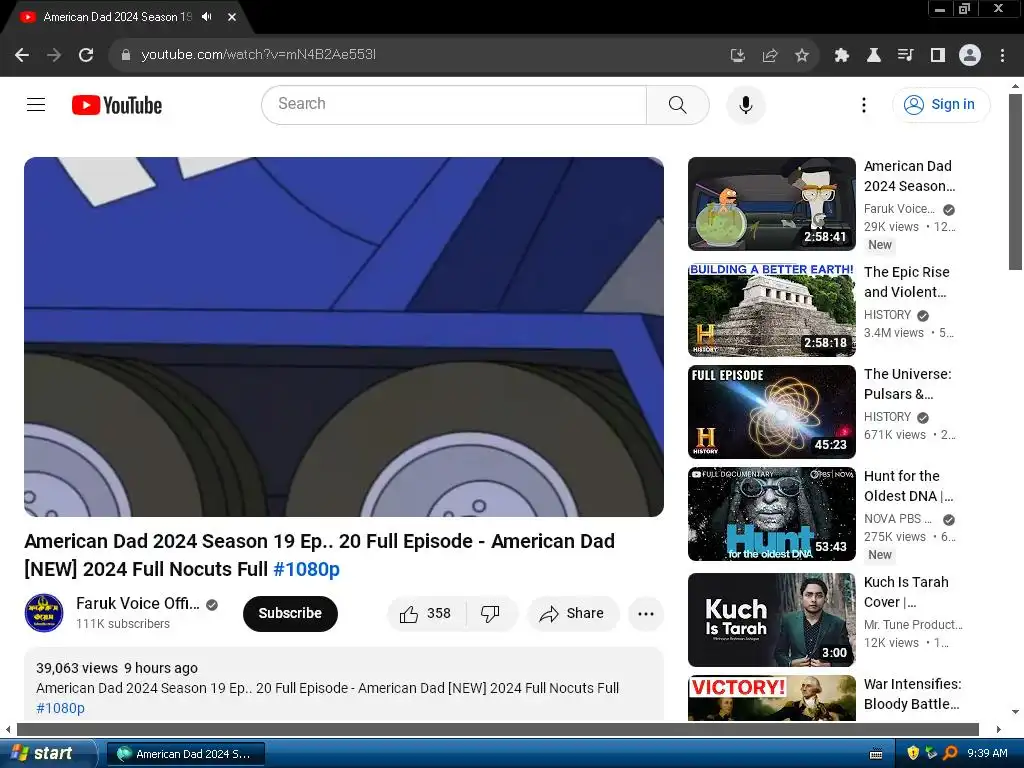Image resolution: width=1024 pixels, height=768 pixels.
Task: Open the Windows start button
Action: click(x=46, y=753)
